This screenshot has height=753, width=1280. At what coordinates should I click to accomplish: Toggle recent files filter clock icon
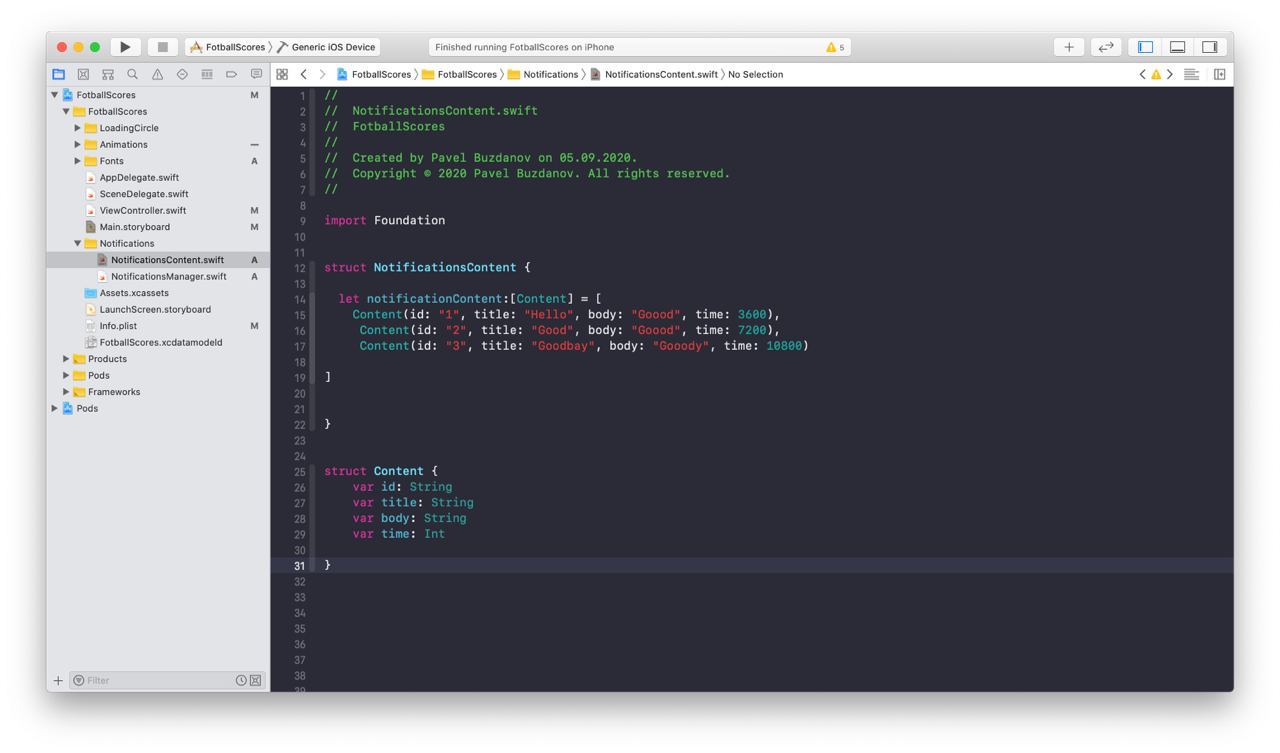coord(241,680)
